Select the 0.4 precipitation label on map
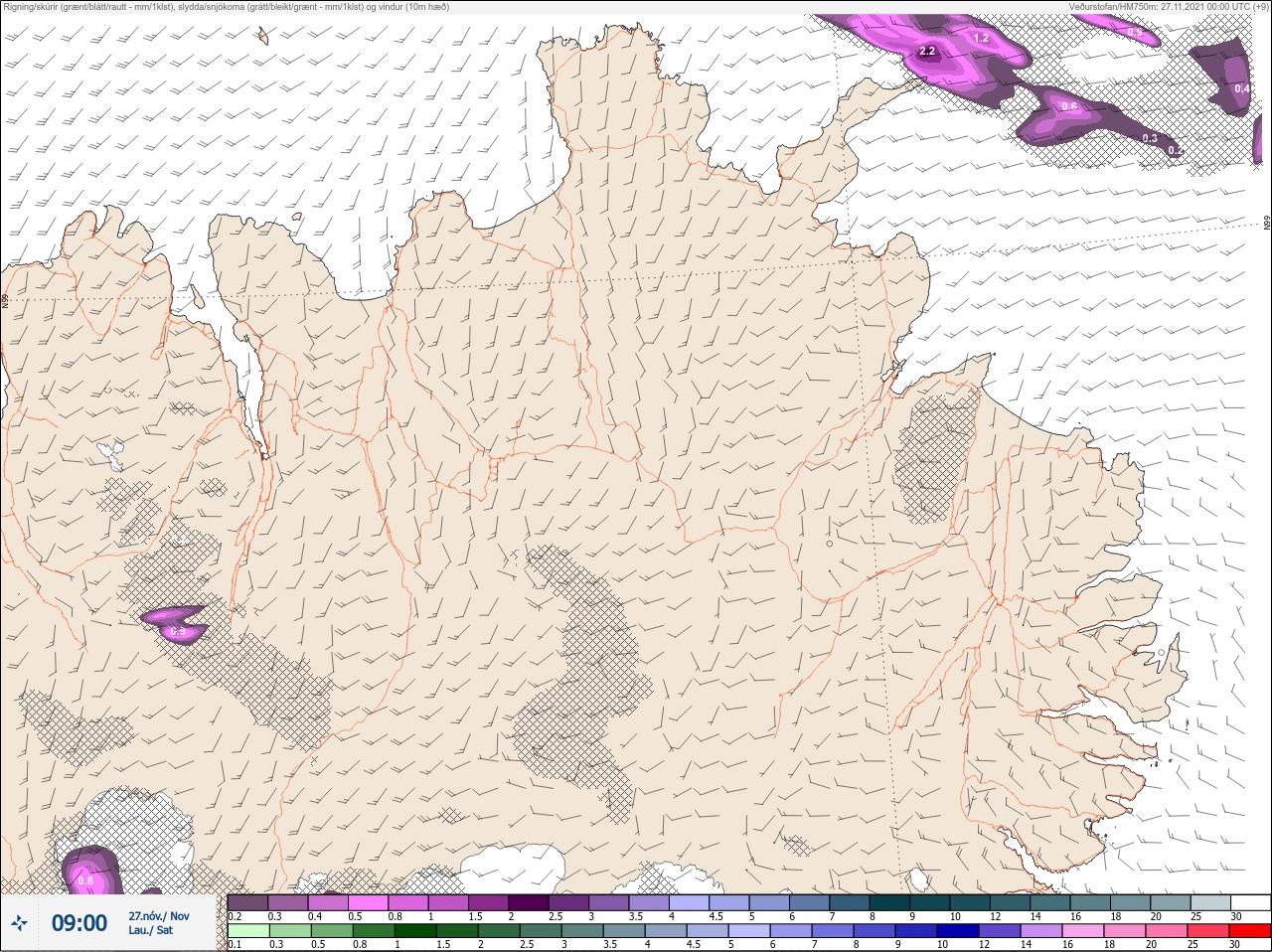The height and width of the screenshot is (952, 1272). 1242,88
